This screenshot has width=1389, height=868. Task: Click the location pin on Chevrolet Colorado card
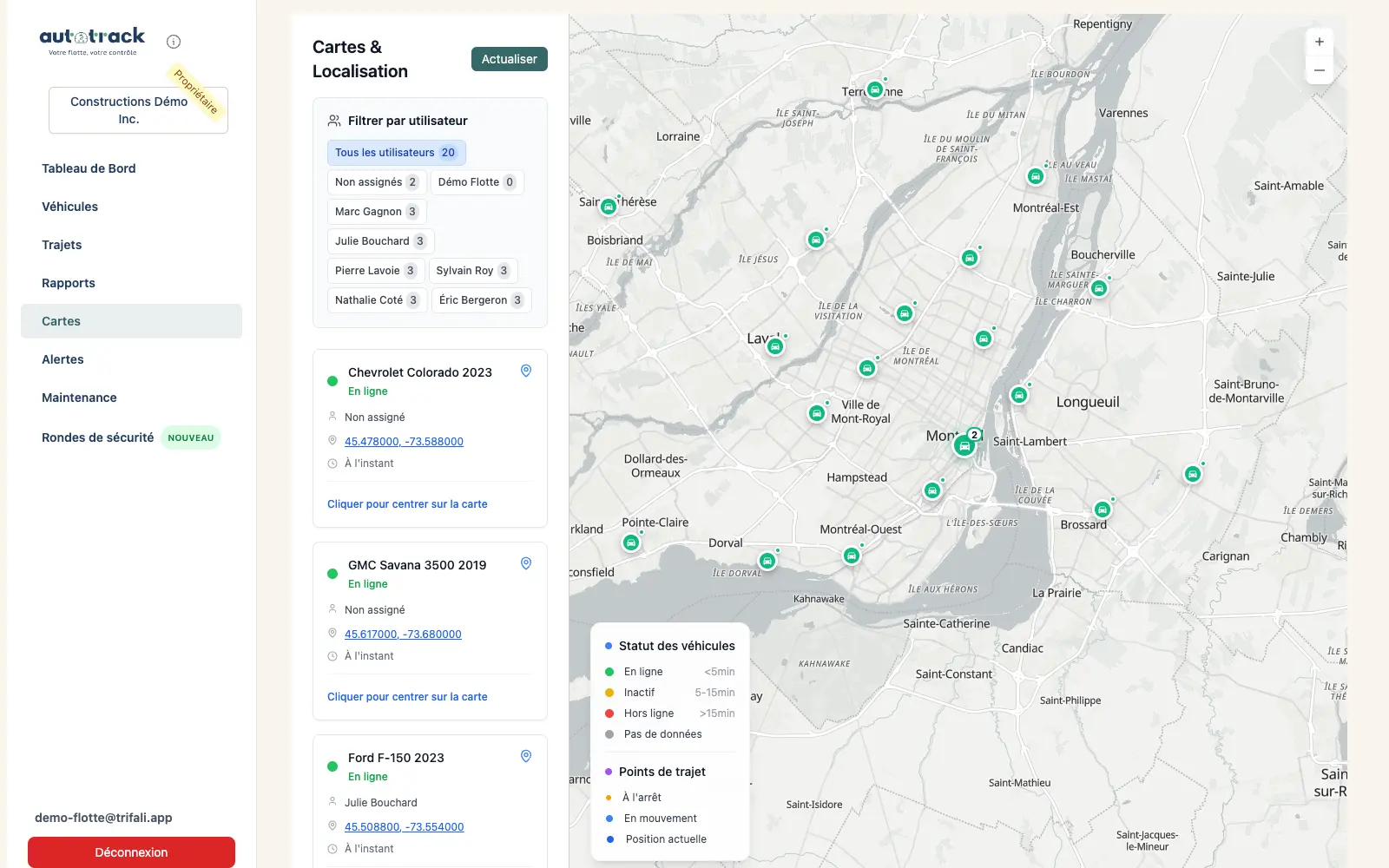tap(526, 371)
